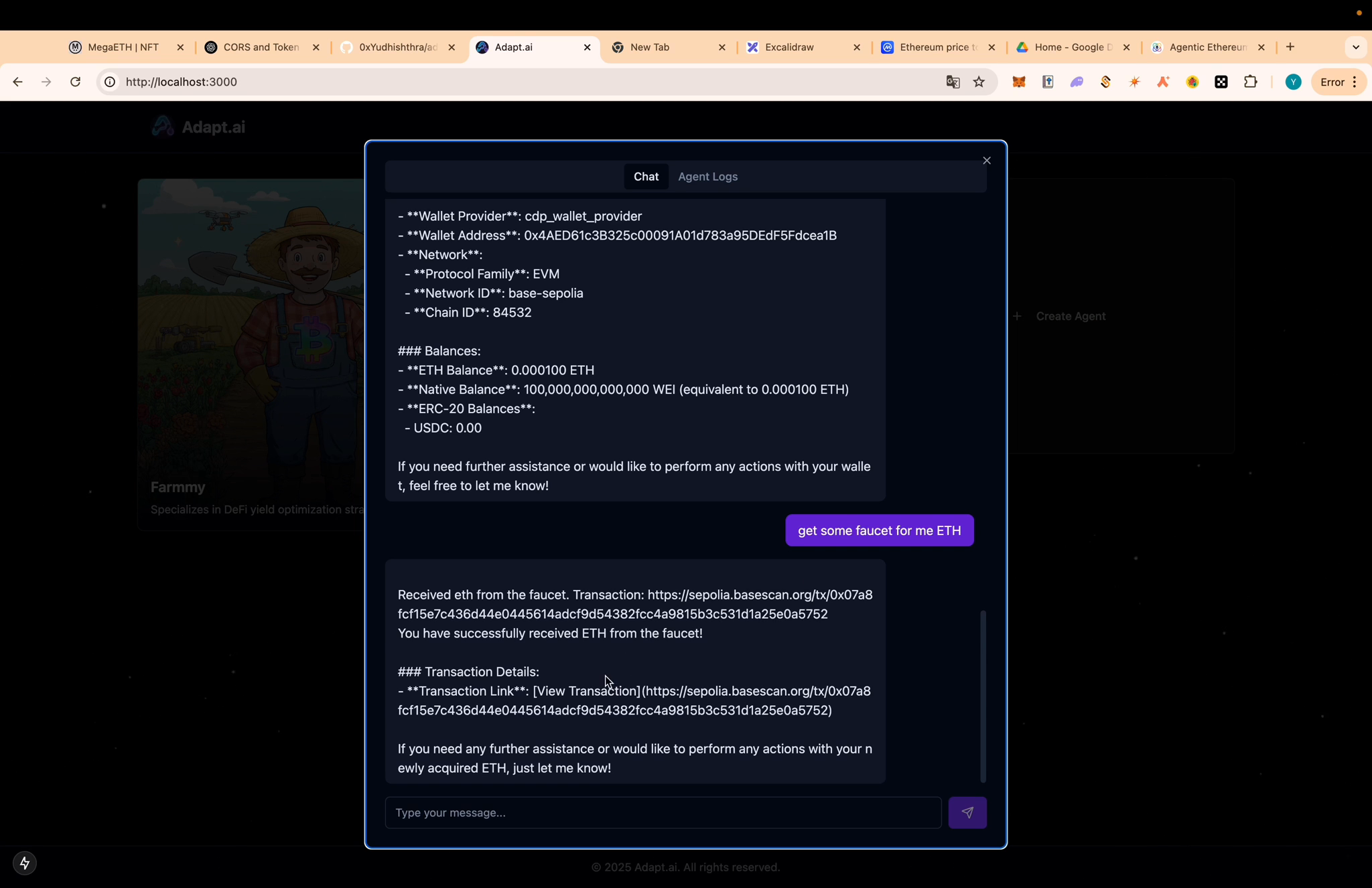Viewport: 1372px width, 888px height.
Task: Open the Chrome profile avatar Y
Action: pyautogui.click(x=1293, y=82)
